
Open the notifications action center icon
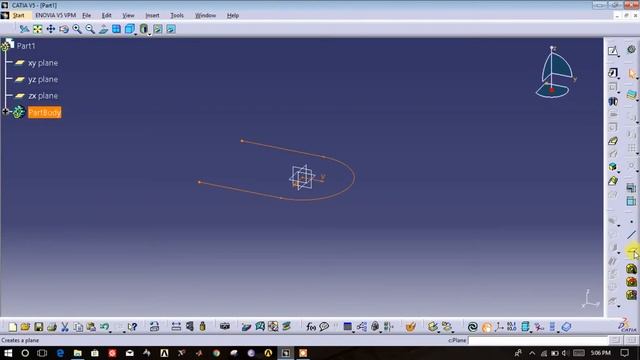[x=625, y=353]
